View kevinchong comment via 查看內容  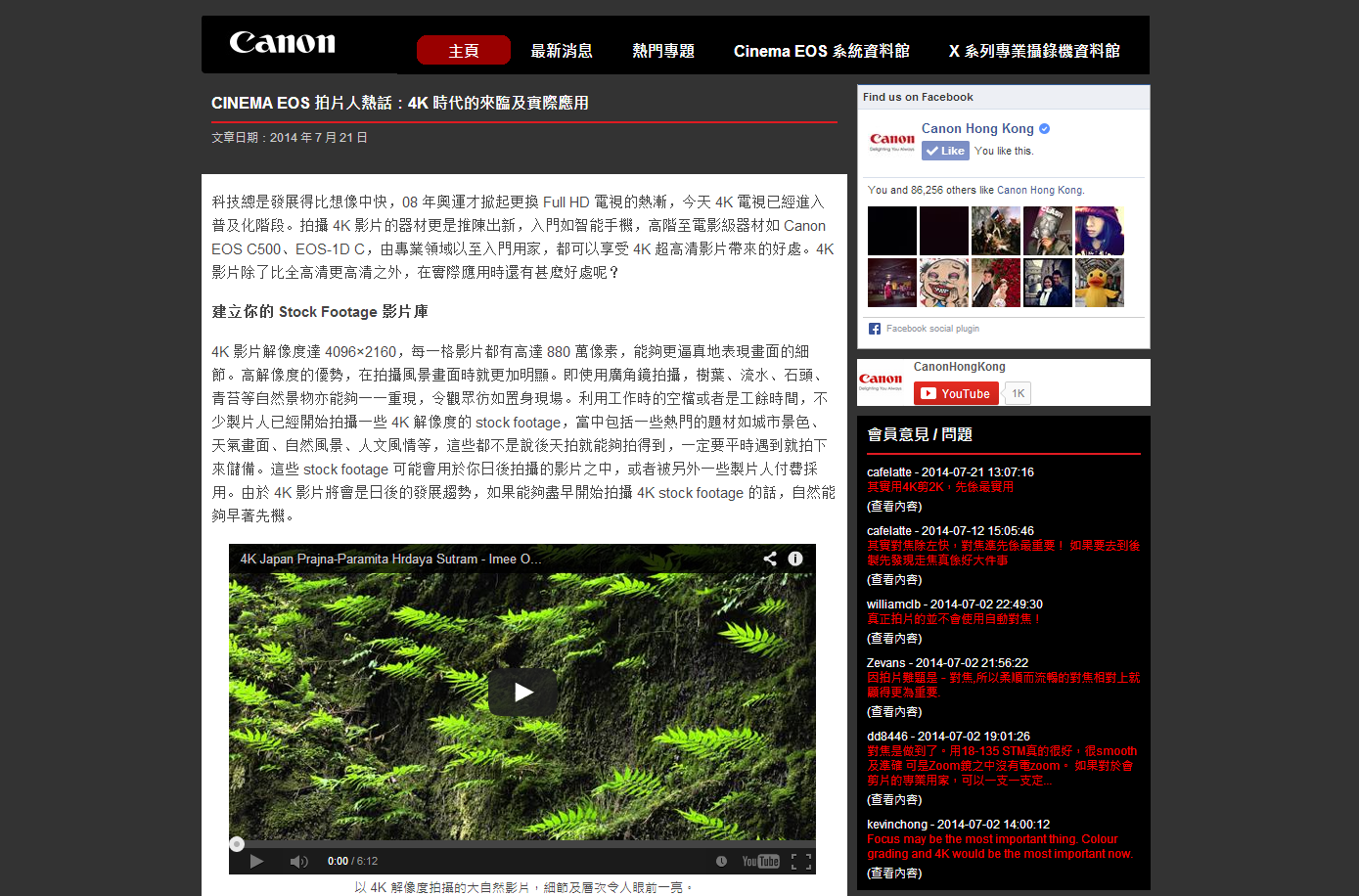pyautogui.click(x=894, y=874)
